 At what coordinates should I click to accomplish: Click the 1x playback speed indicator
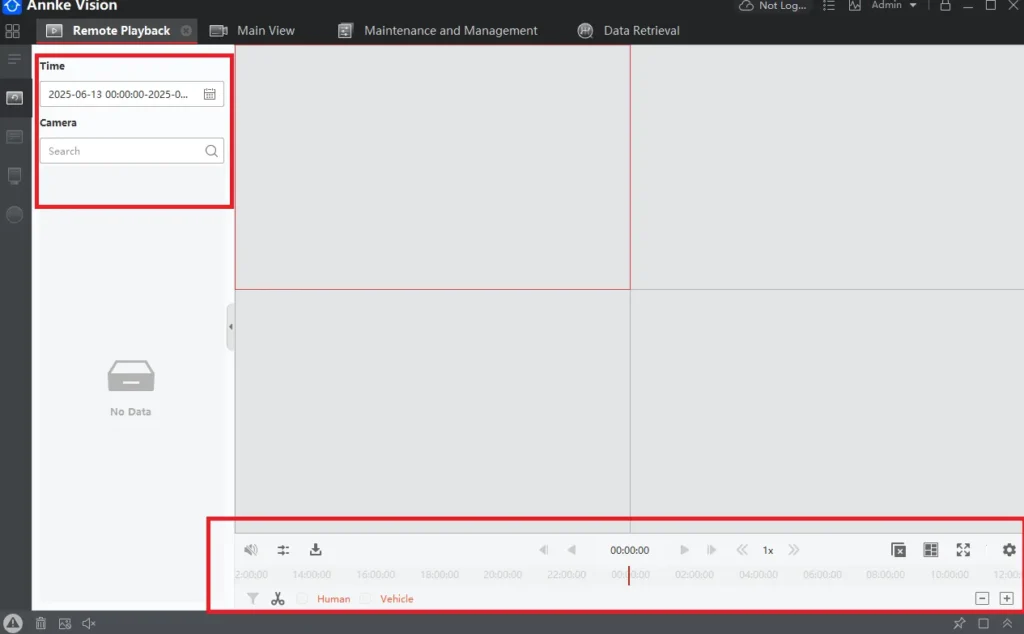click(x=768, y=550)
